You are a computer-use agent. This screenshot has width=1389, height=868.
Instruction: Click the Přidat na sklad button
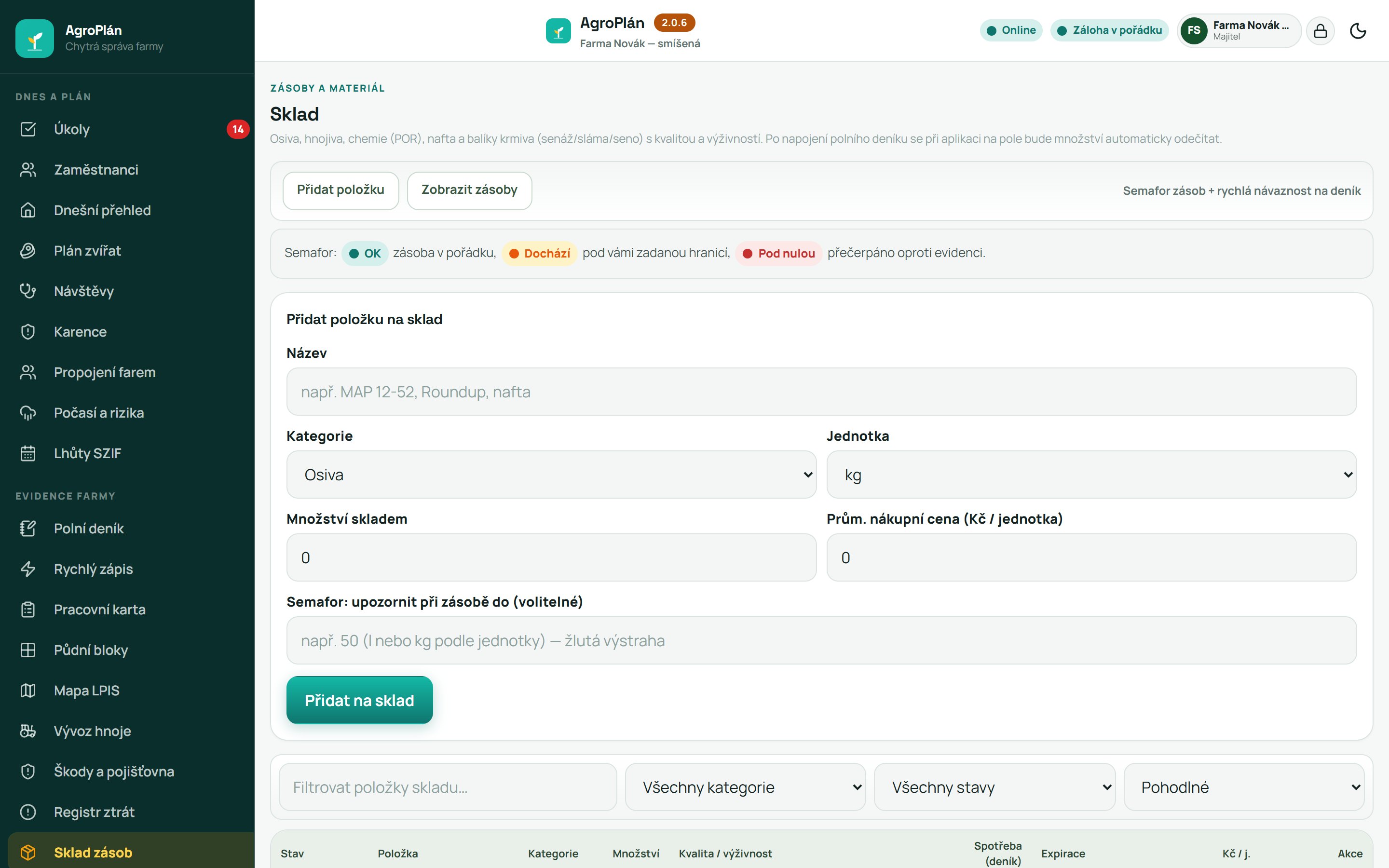(359, 700)
